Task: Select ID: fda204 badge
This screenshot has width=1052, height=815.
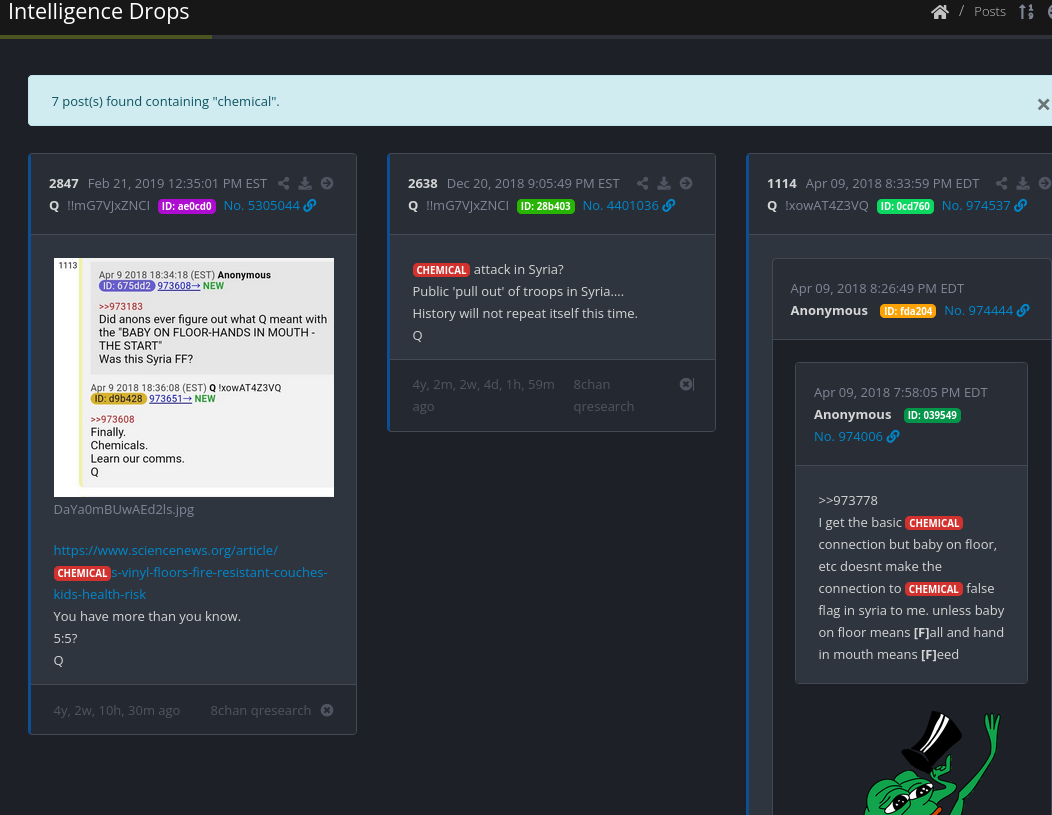Action: 908,311
